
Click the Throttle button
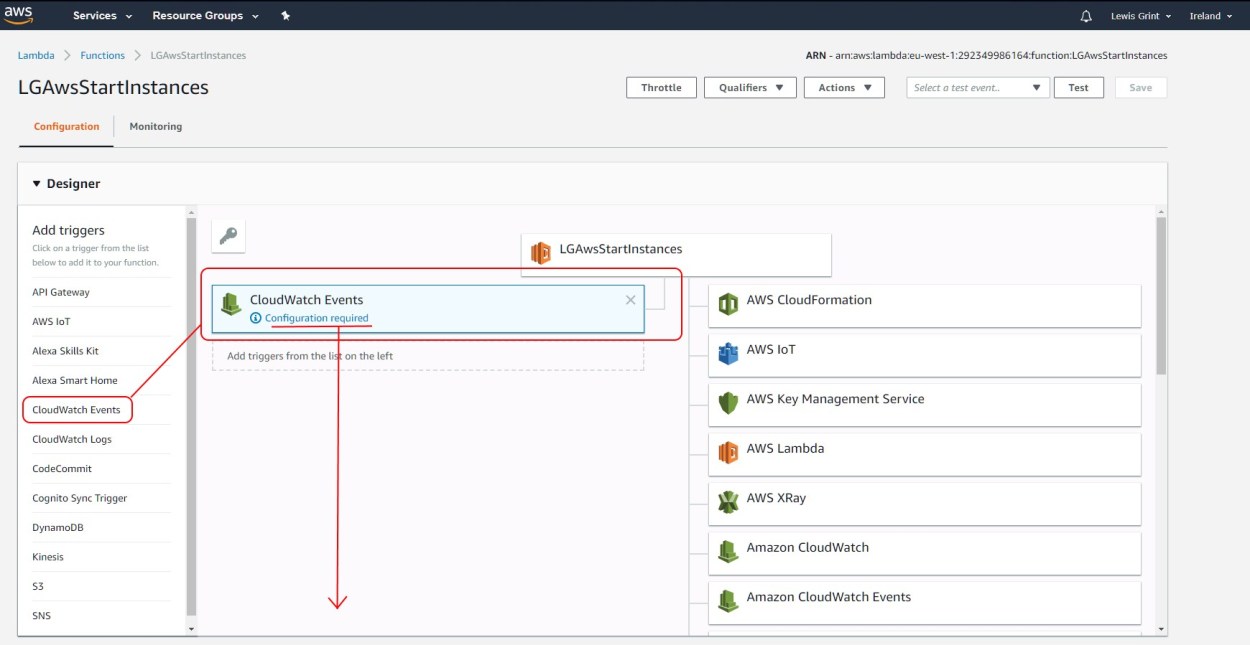661,87
